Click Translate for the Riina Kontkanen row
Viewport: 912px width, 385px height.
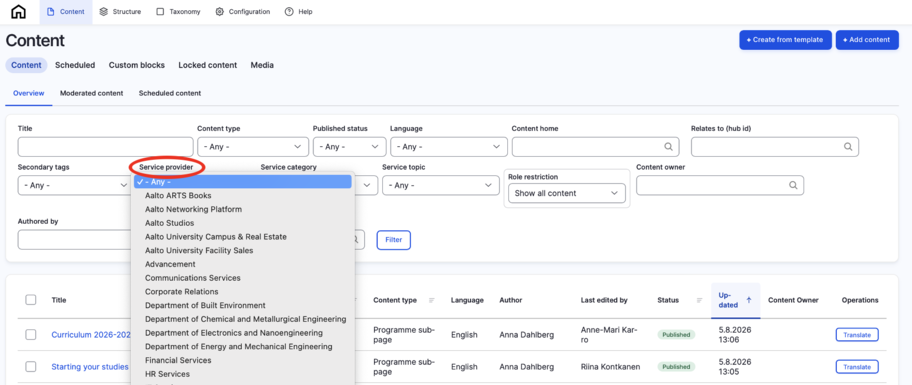click(857, 367)
